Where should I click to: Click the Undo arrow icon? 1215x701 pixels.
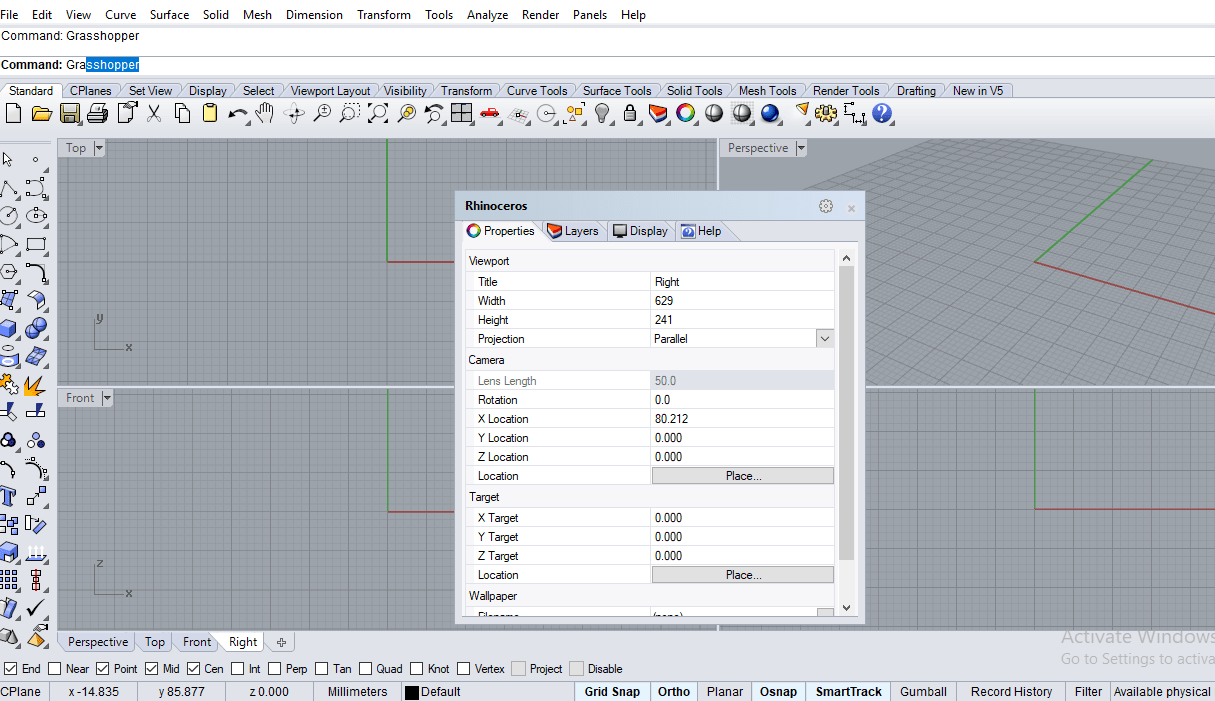click(238, 114)
